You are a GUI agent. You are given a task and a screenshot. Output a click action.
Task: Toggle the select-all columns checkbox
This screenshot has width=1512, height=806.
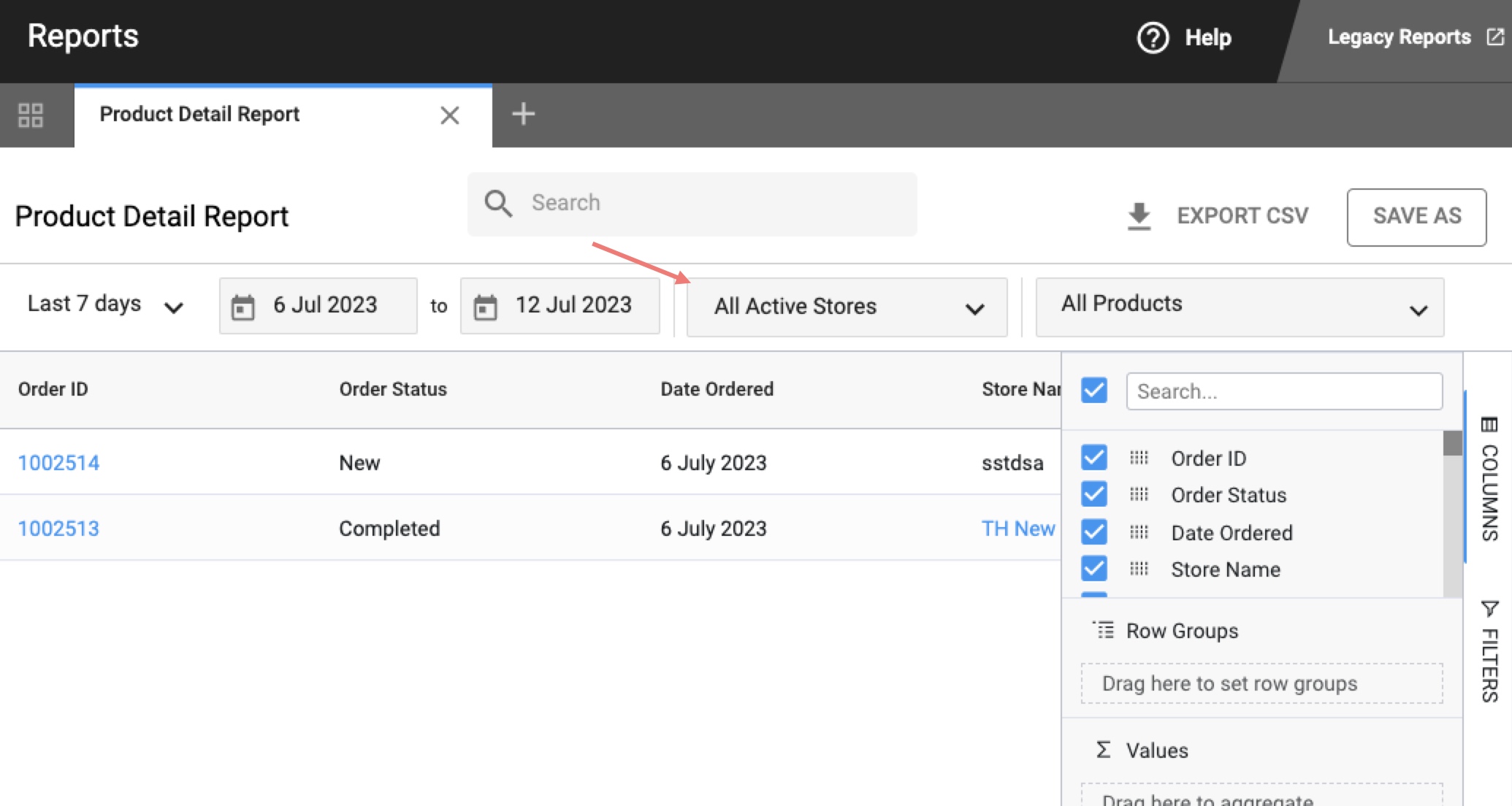[x=1093, y=391]
